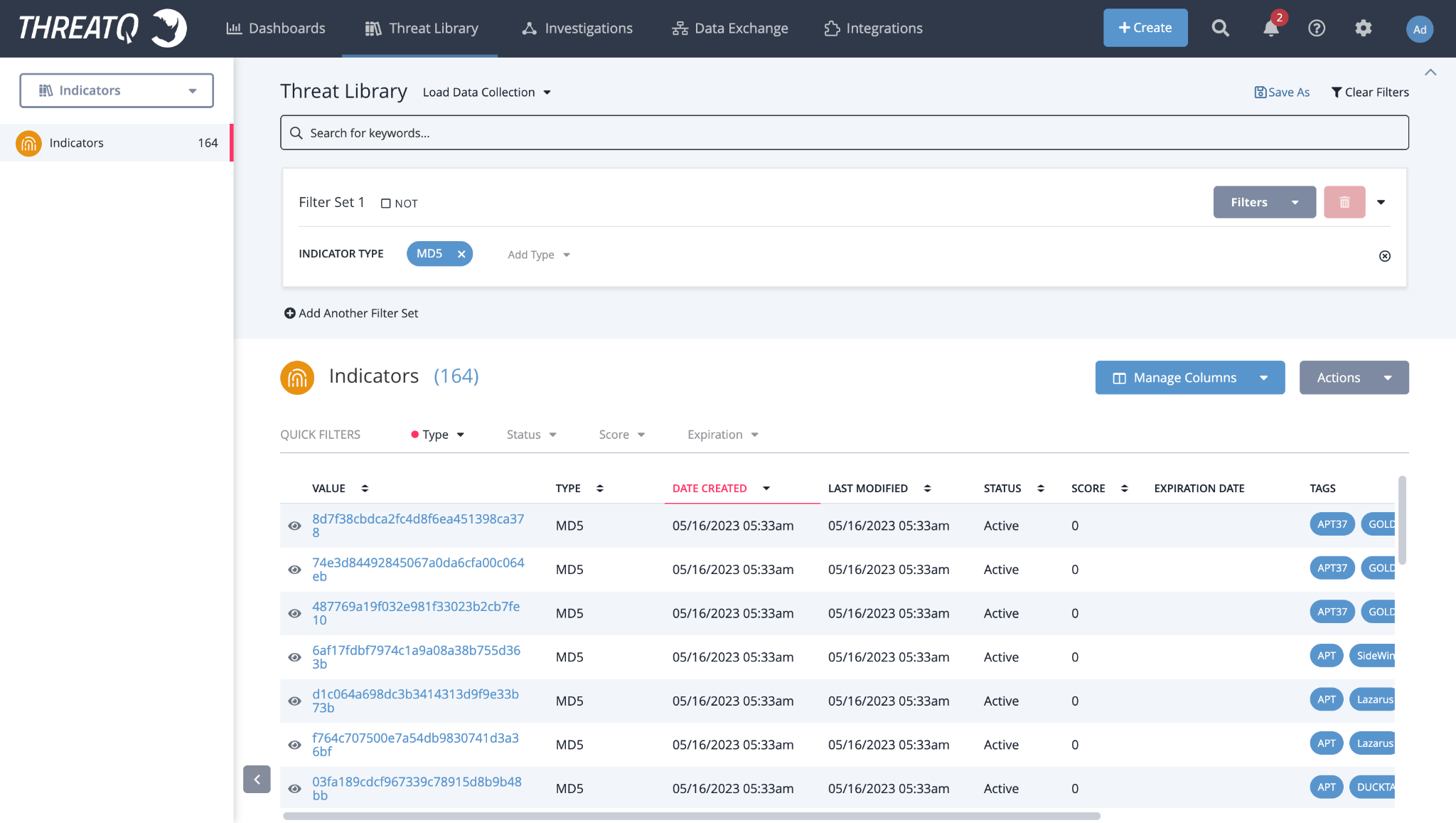
Task: Open the Add Type dropdown
Action: pos(539,255)
